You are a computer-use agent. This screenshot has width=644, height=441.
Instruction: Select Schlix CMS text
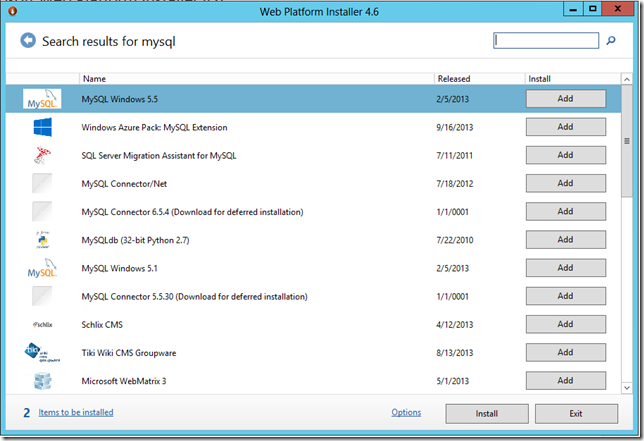(102, 325)
